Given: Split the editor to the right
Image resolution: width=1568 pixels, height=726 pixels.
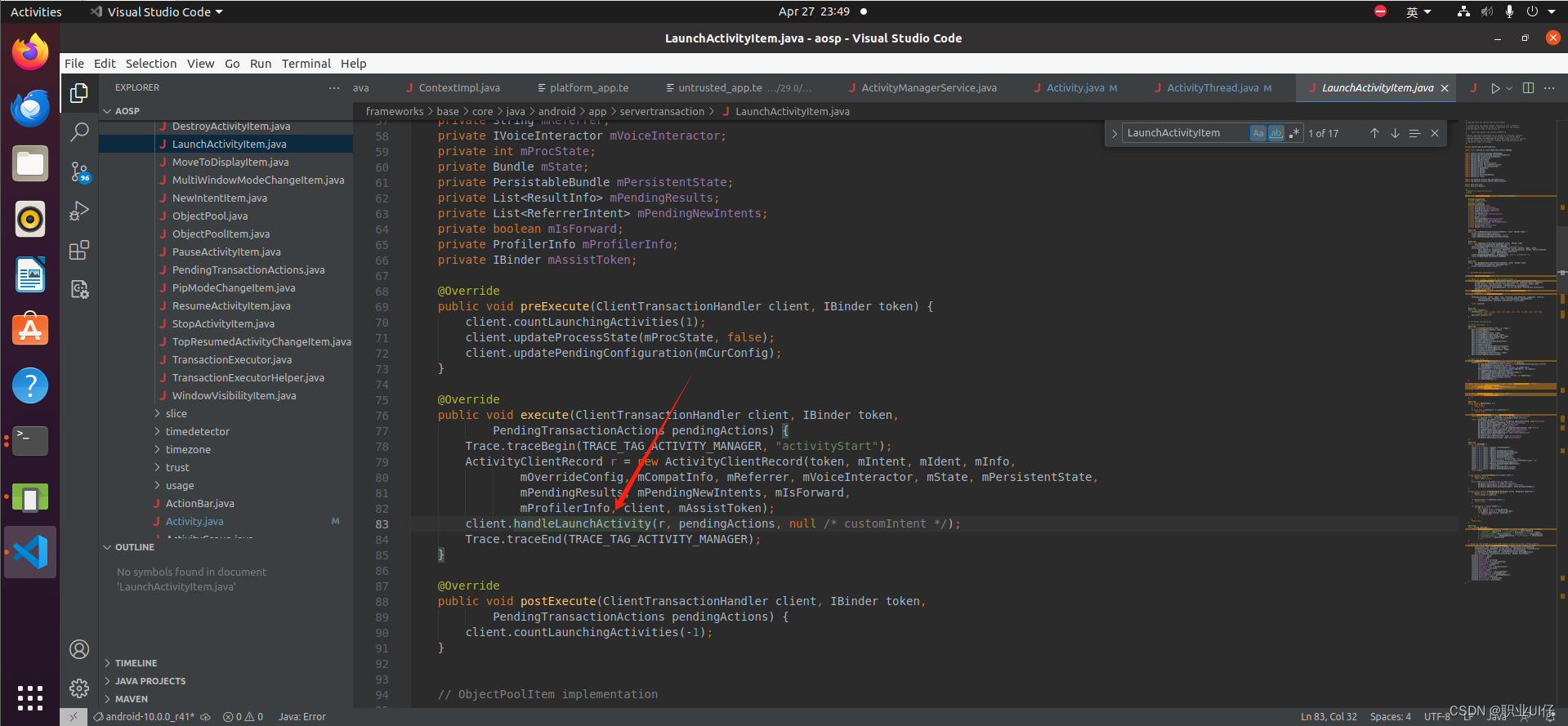Looking at the screenshot, I should (1528, 88).
